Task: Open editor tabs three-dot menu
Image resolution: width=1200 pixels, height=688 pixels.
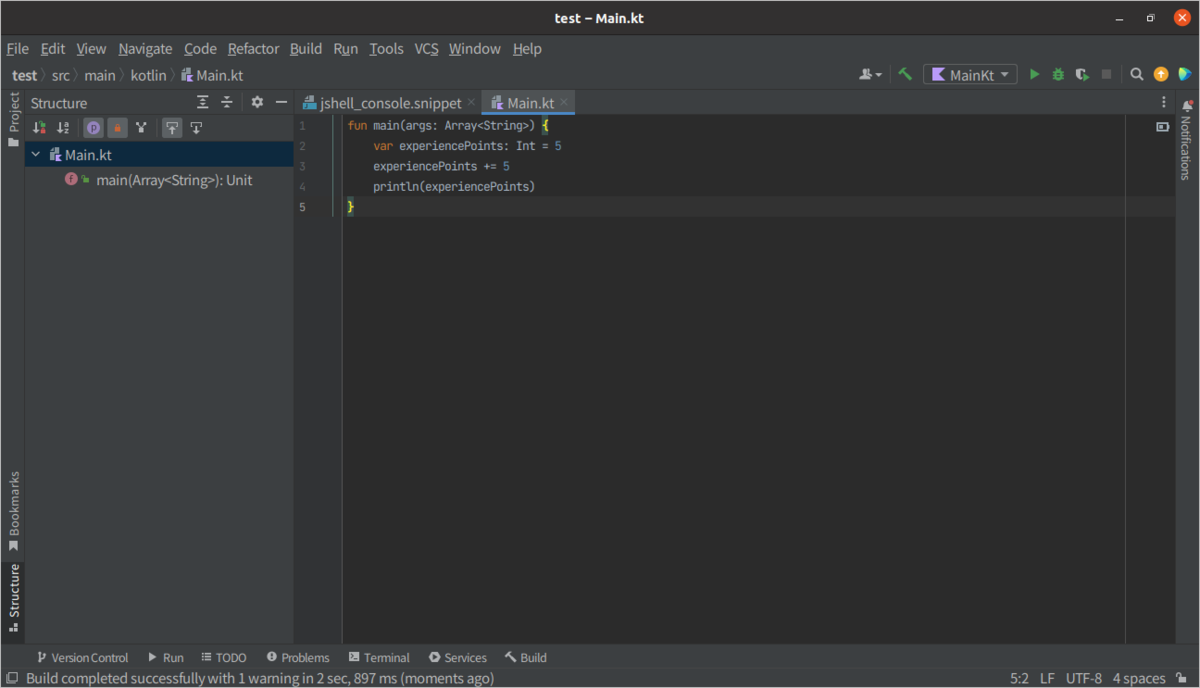Action: pyautogui.click(x=1164, y=102)
